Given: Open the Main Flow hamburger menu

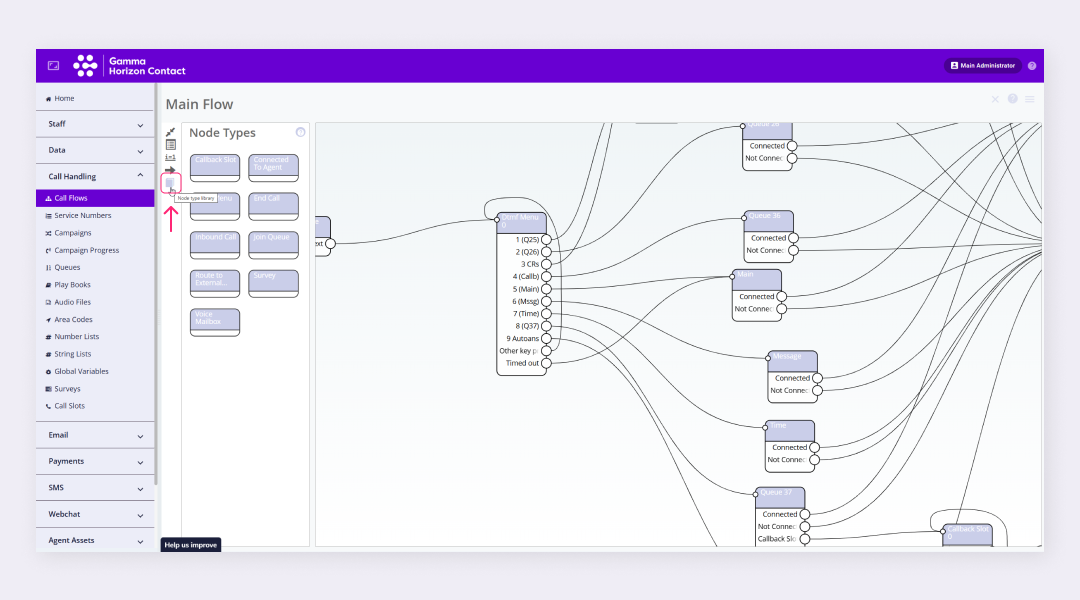Looking at the screenshot, I should 1030,99.
